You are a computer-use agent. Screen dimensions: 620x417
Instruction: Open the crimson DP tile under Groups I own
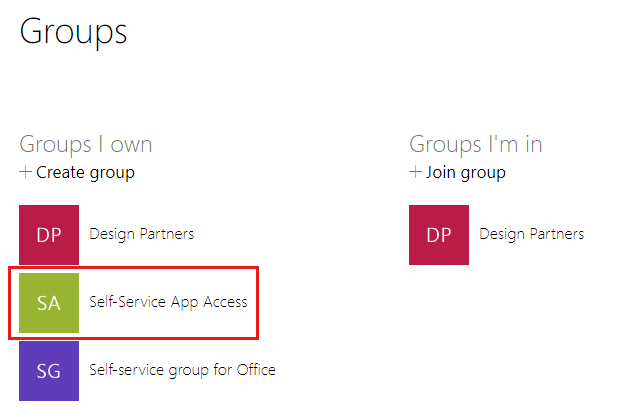pos(49,235)
